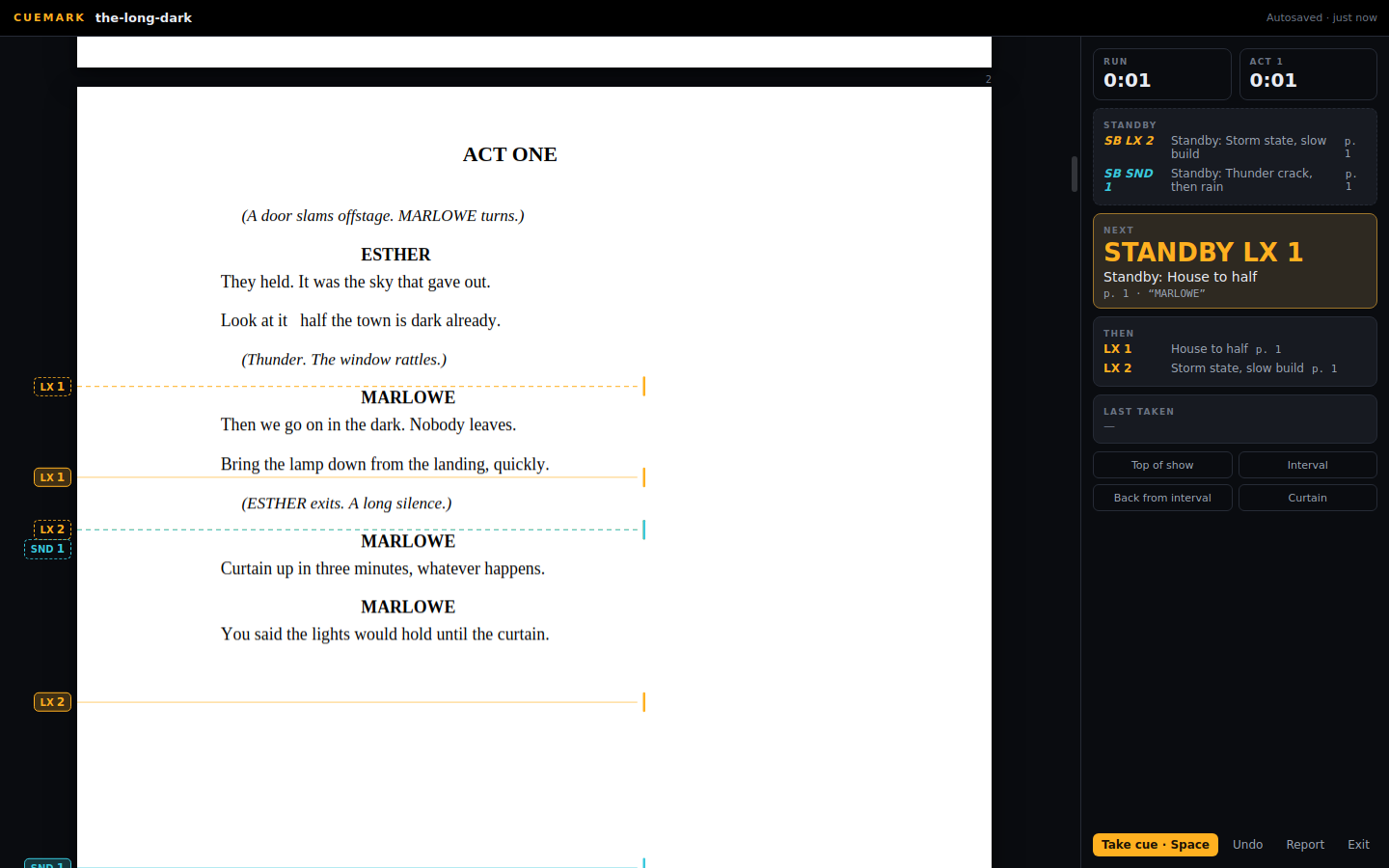Screen dimensions: 1389x868
Task: Click the script scrollbar thumb
Action: (1075, 174)
